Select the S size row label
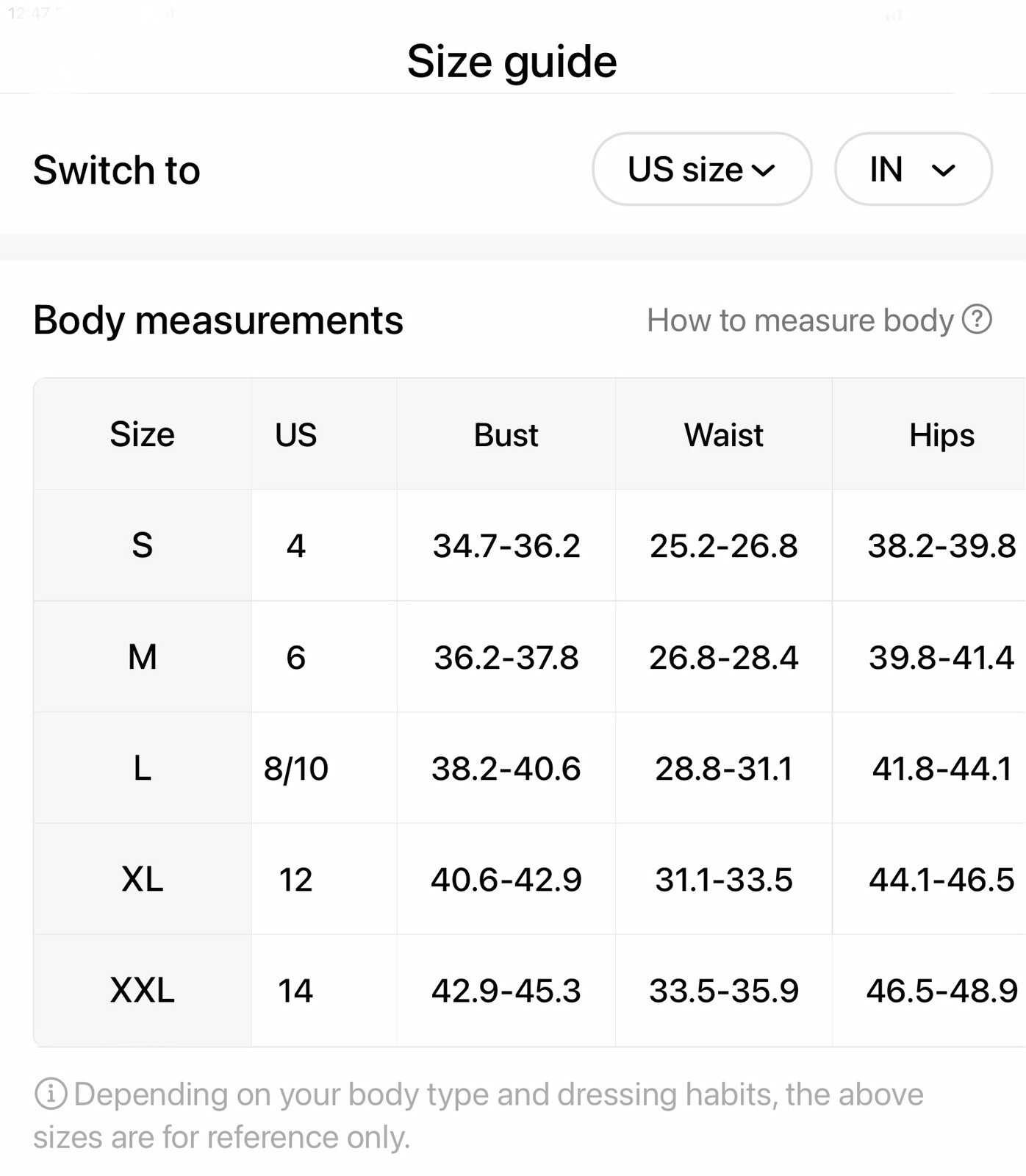 coord(143,545)
